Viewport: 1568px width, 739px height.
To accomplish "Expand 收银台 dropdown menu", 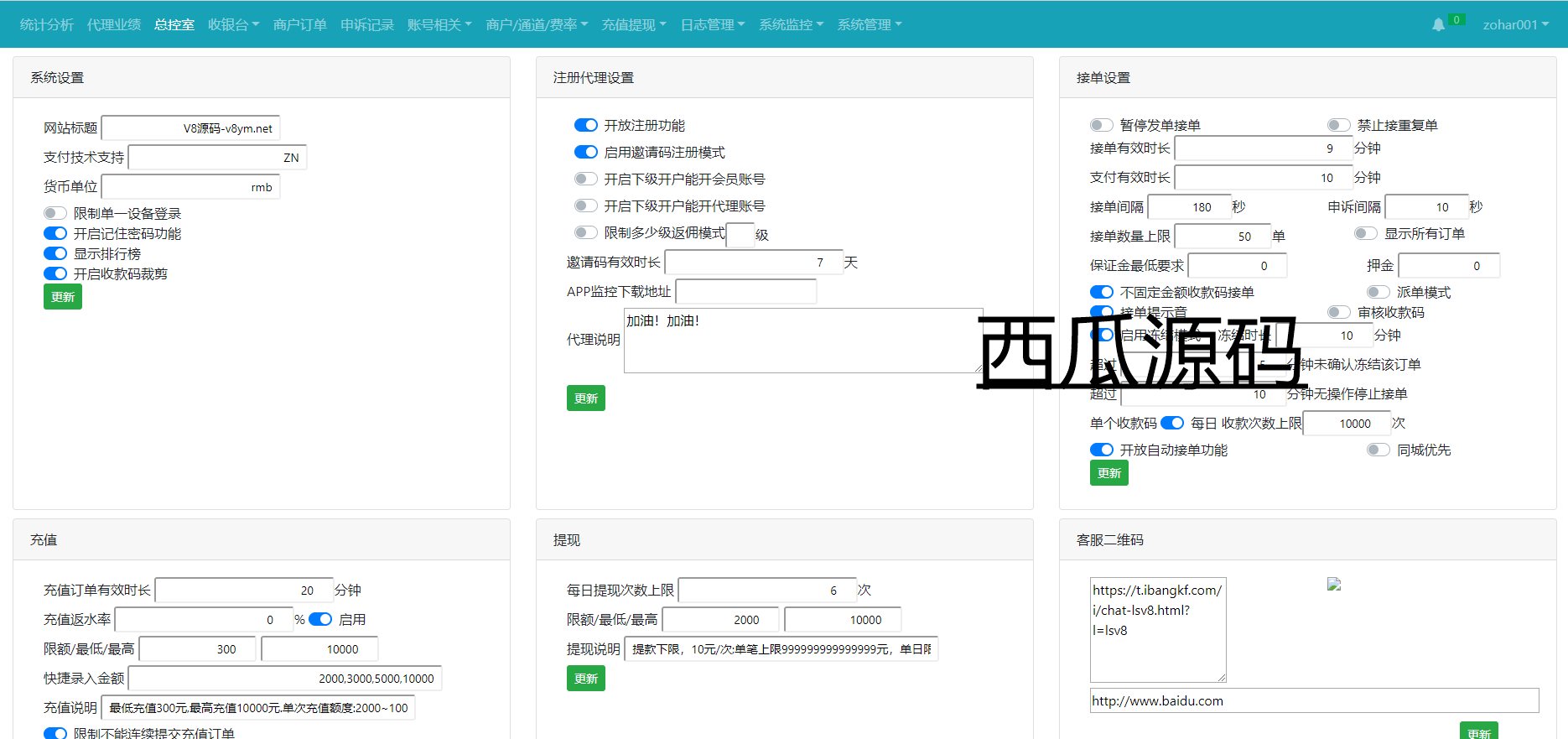I will 233,24.
